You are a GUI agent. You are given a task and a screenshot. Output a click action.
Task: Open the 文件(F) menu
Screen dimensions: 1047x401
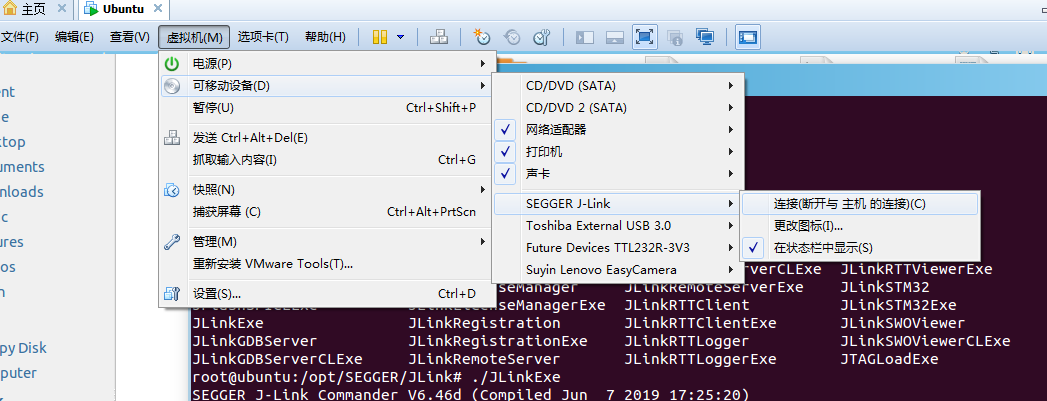(x=20, y=37)
